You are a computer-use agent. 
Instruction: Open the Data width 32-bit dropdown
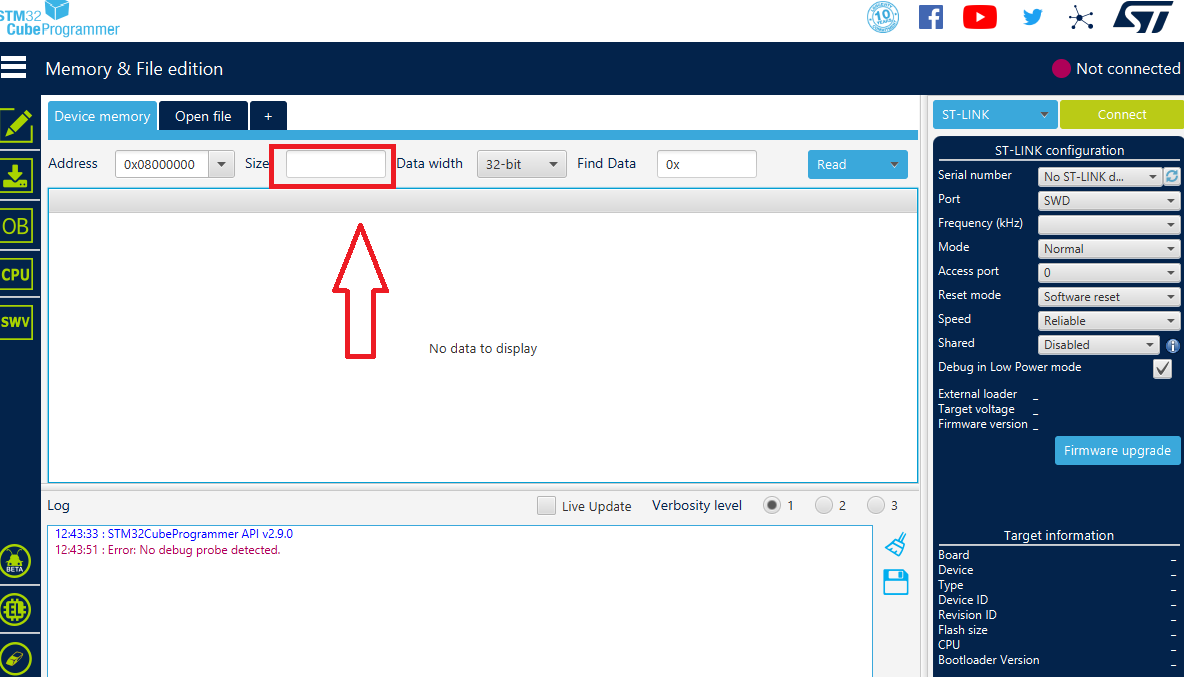[522, 164]
